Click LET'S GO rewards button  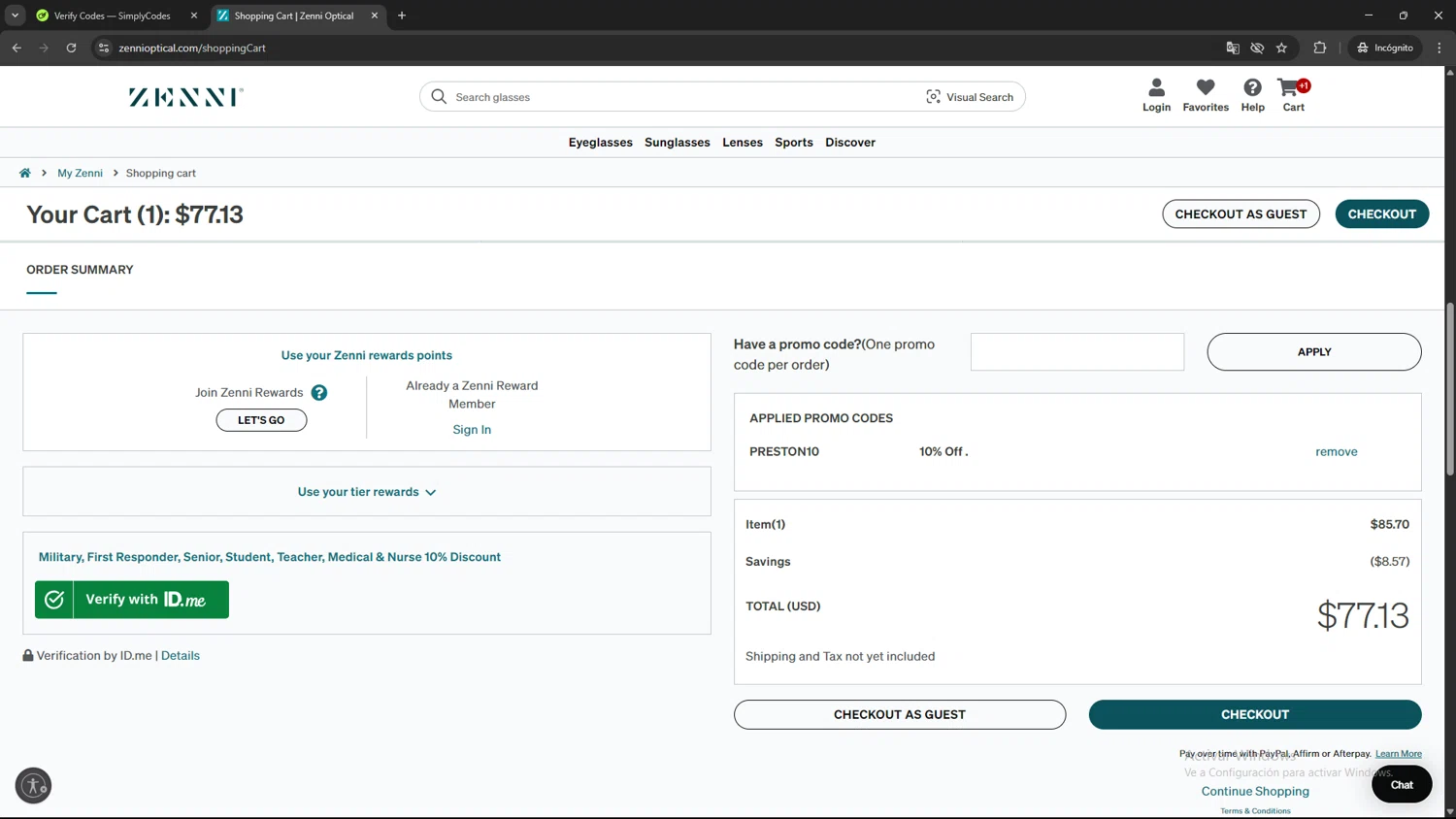coord(261,420)
